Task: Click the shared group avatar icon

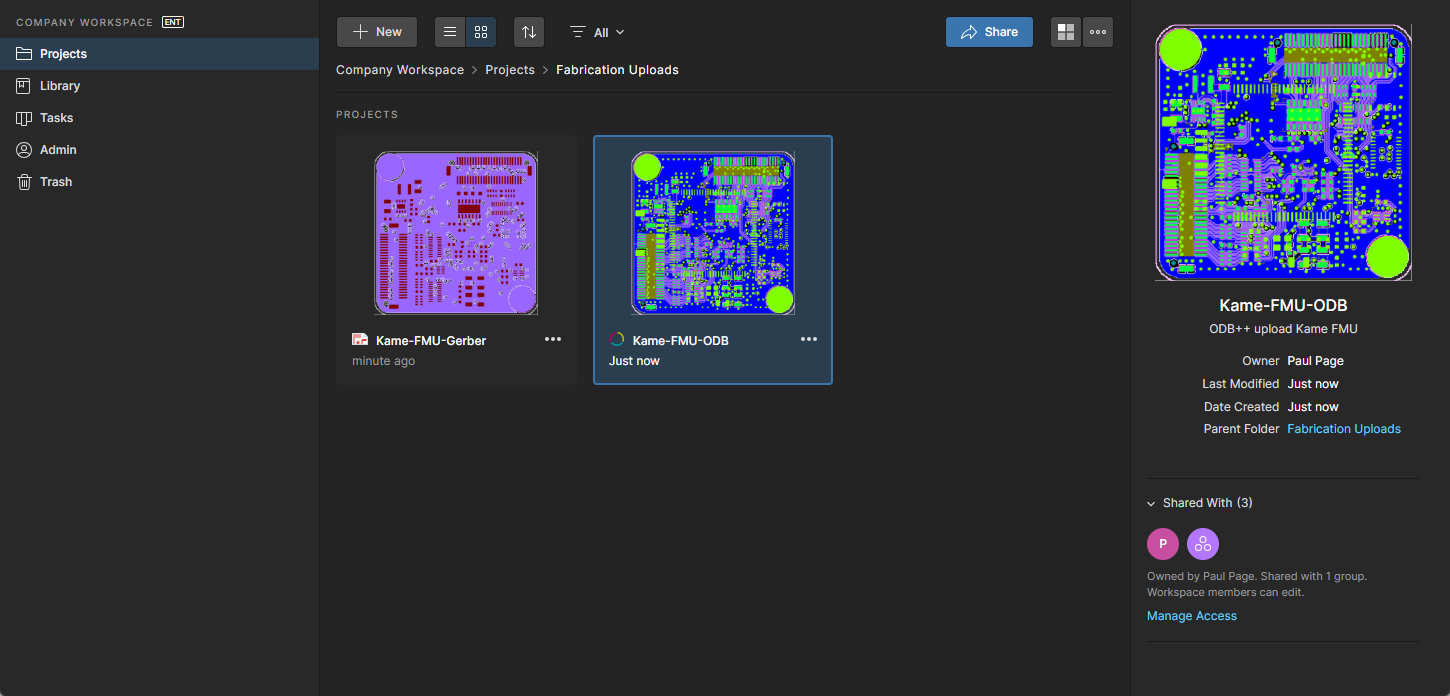Action: pos(1203,544)
